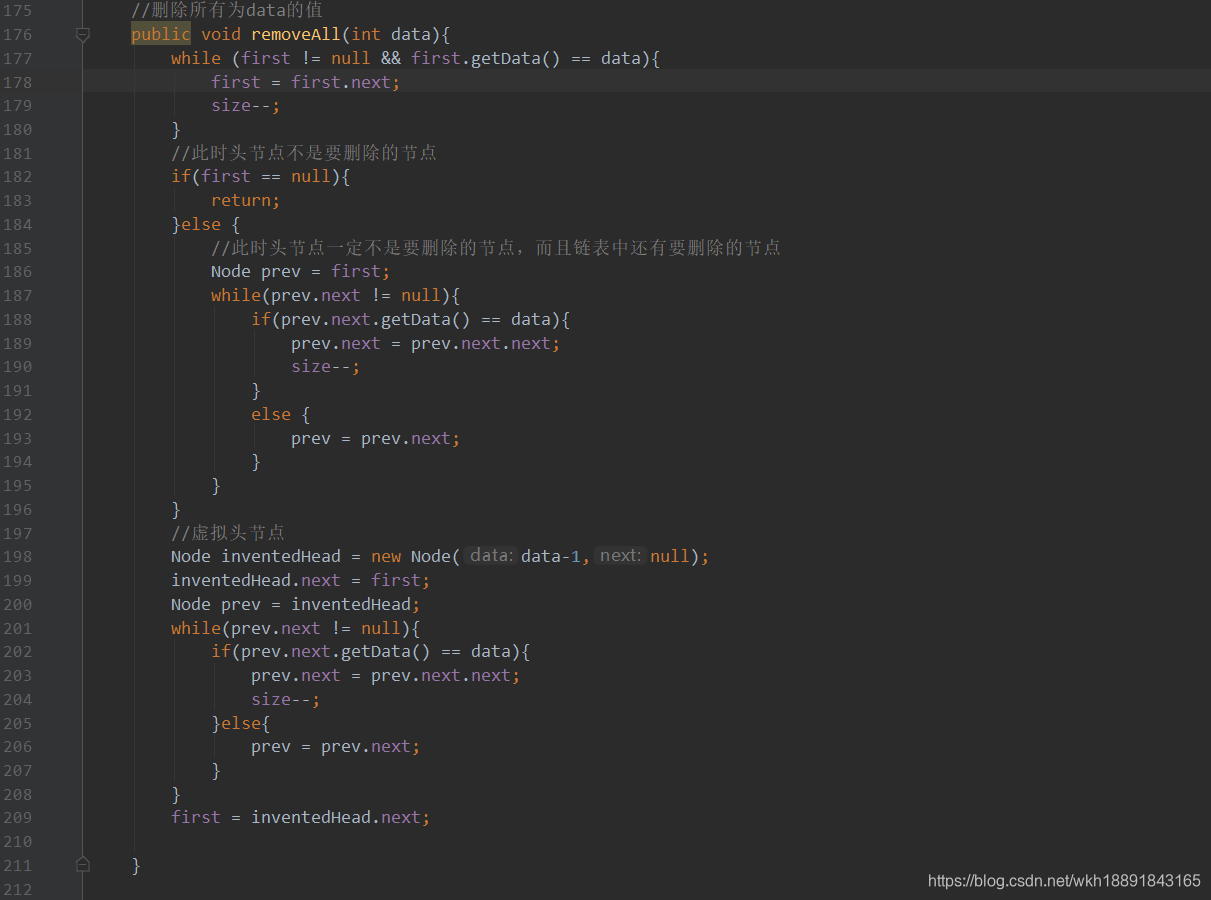Click the 'data:' parameter hint
The width and height of the screenshot is (1211, 900).
(x=491, y=556)
